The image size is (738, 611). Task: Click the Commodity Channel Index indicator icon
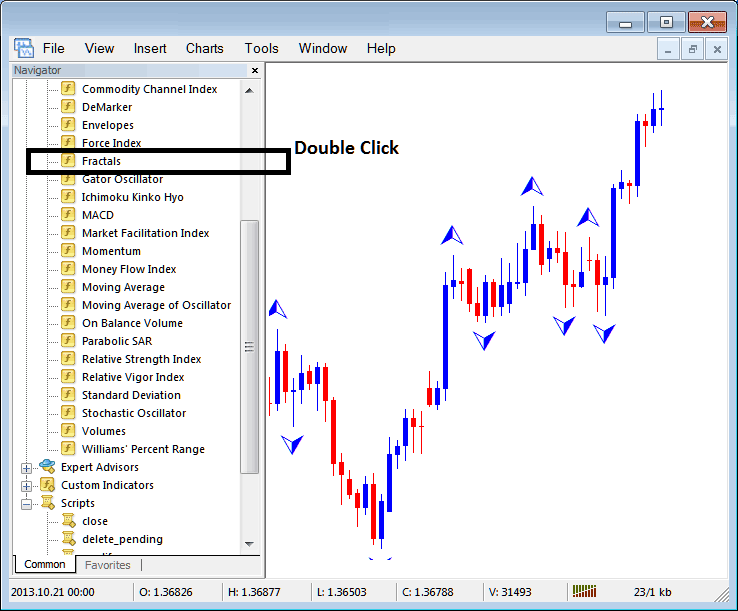pos(68,88)
